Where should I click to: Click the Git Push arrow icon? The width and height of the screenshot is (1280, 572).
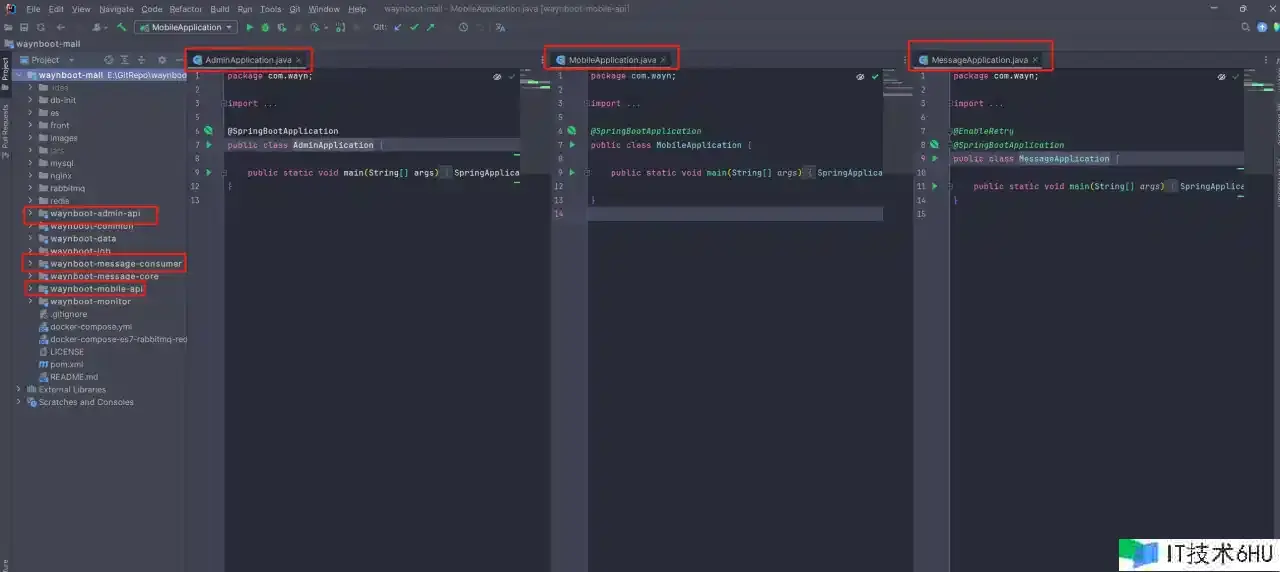(x=431, y=27)
